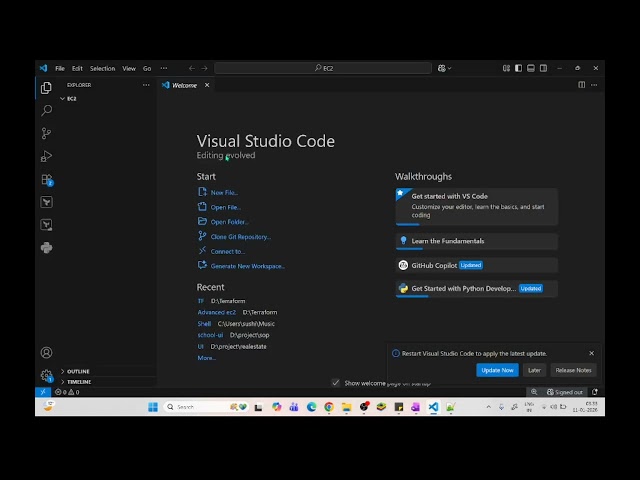Split the editor to the right

pyautogui.click(x=582, y=85)
